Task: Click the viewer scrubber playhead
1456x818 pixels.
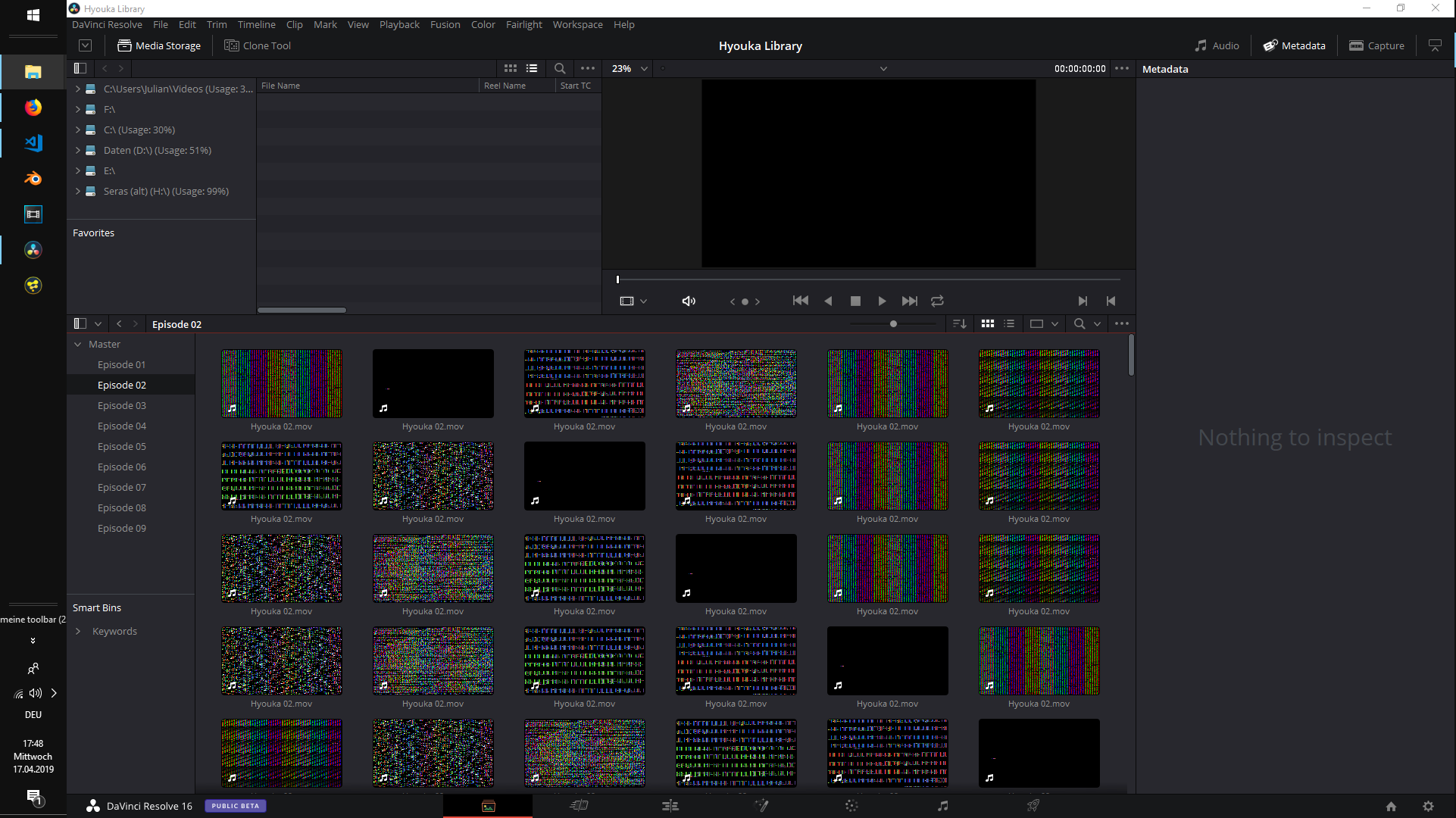Action: coord(617,279)
